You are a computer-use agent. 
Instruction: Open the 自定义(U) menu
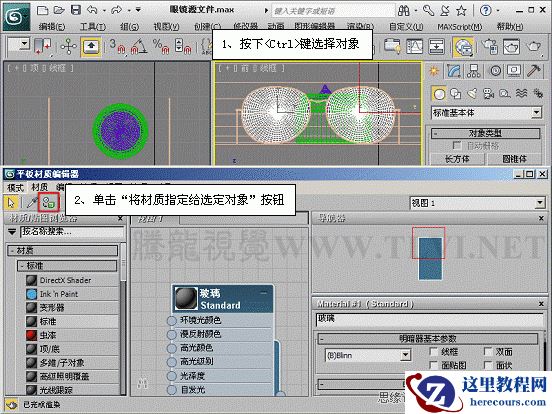click(406, 26)
